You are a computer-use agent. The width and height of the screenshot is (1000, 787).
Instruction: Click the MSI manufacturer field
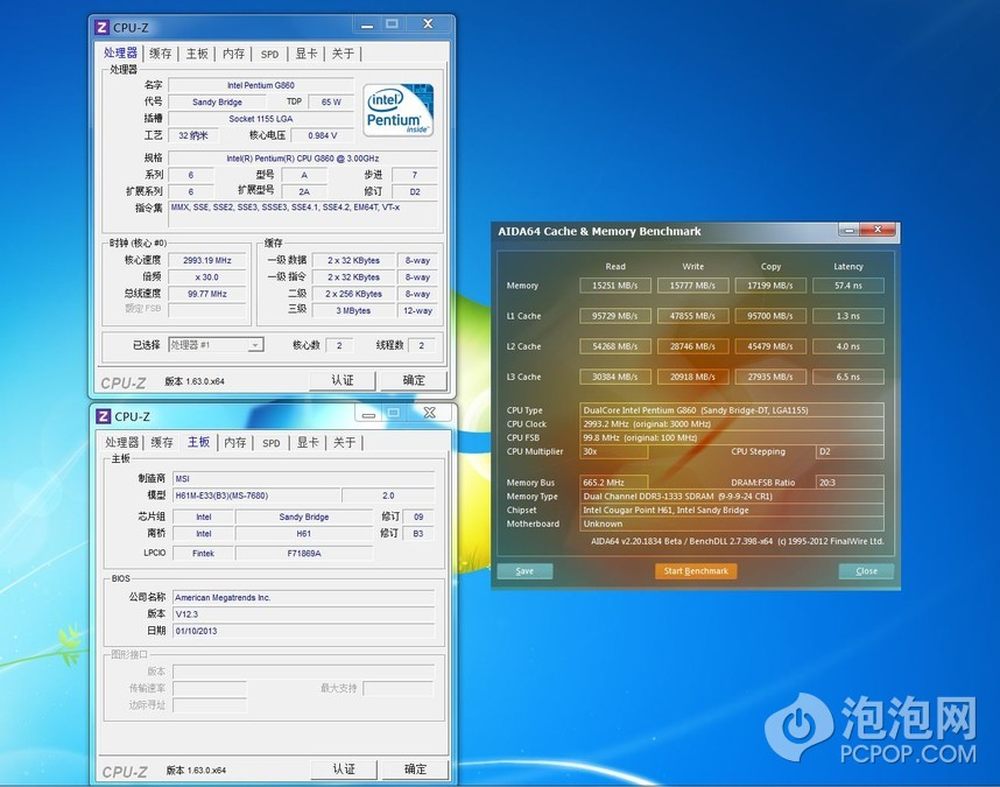[x=304, y=478]
